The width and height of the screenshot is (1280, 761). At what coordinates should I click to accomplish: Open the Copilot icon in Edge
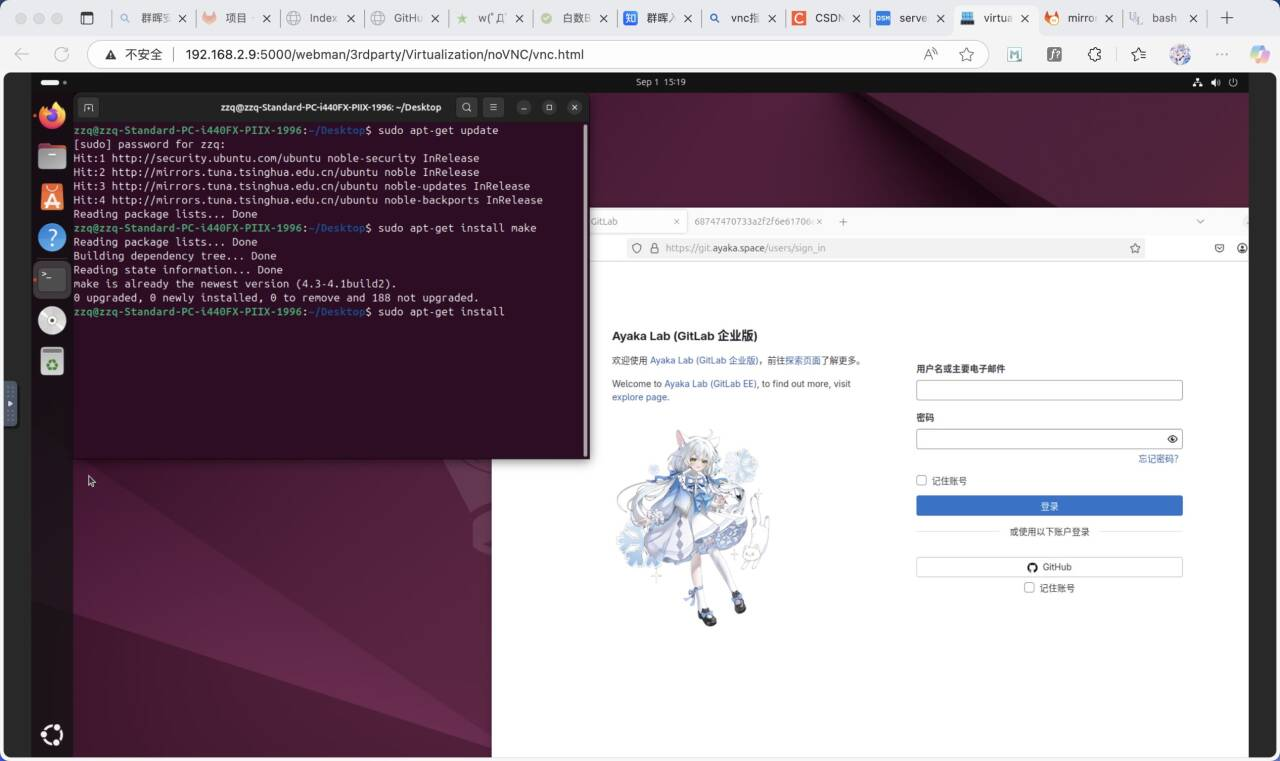click(x=1259, y=55)
